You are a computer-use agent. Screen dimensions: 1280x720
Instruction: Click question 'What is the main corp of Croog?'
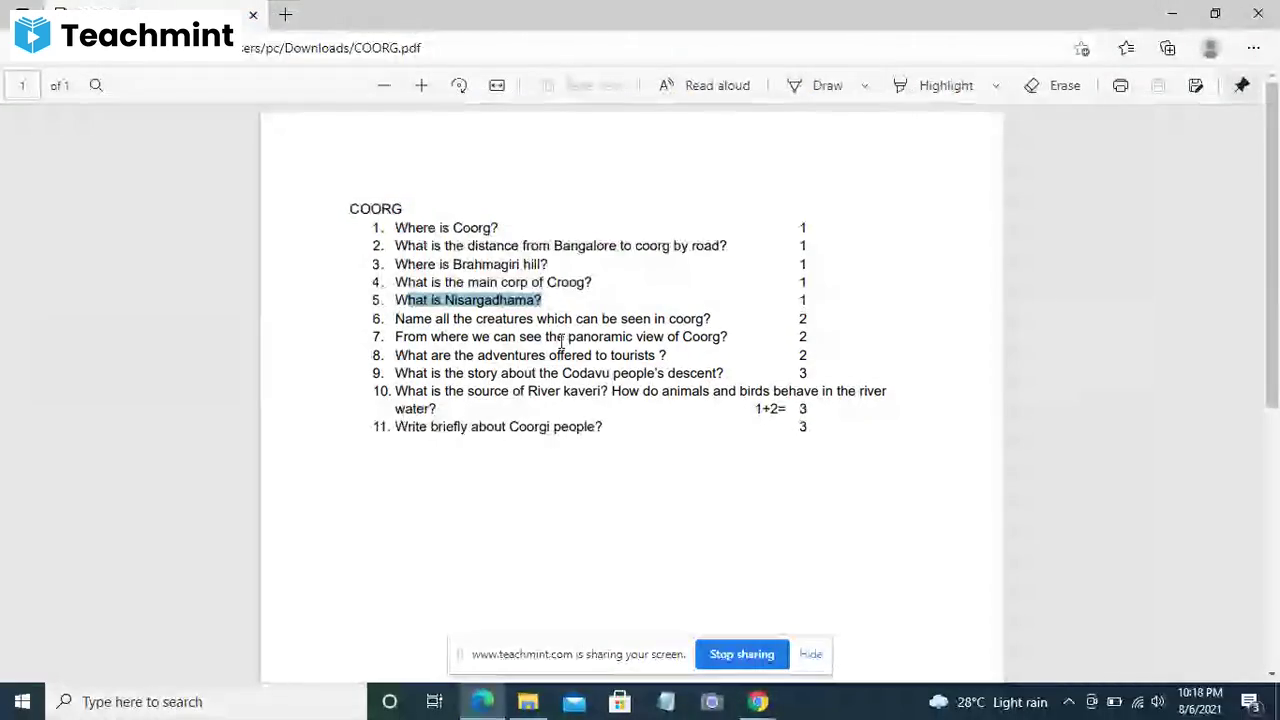tap(493, 282)
